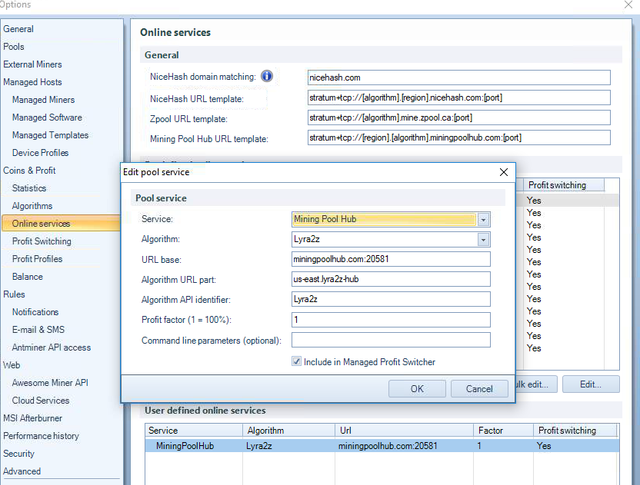Image resolution: width=640 pixels, height=485 pixels.
Task: Sort by Factor column header
Action: [x=503, y=430]
